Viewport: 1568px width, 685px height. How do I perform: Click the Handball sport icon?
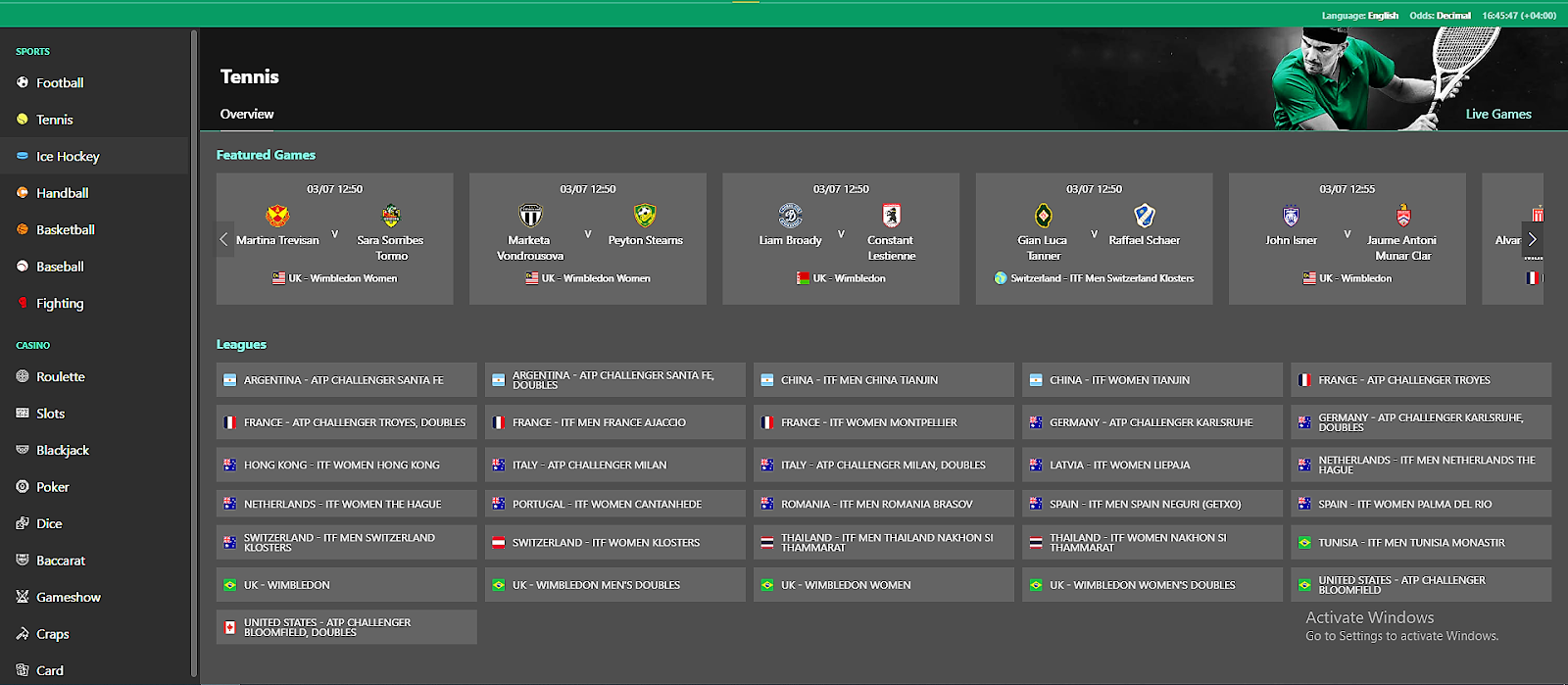(23, 193)
